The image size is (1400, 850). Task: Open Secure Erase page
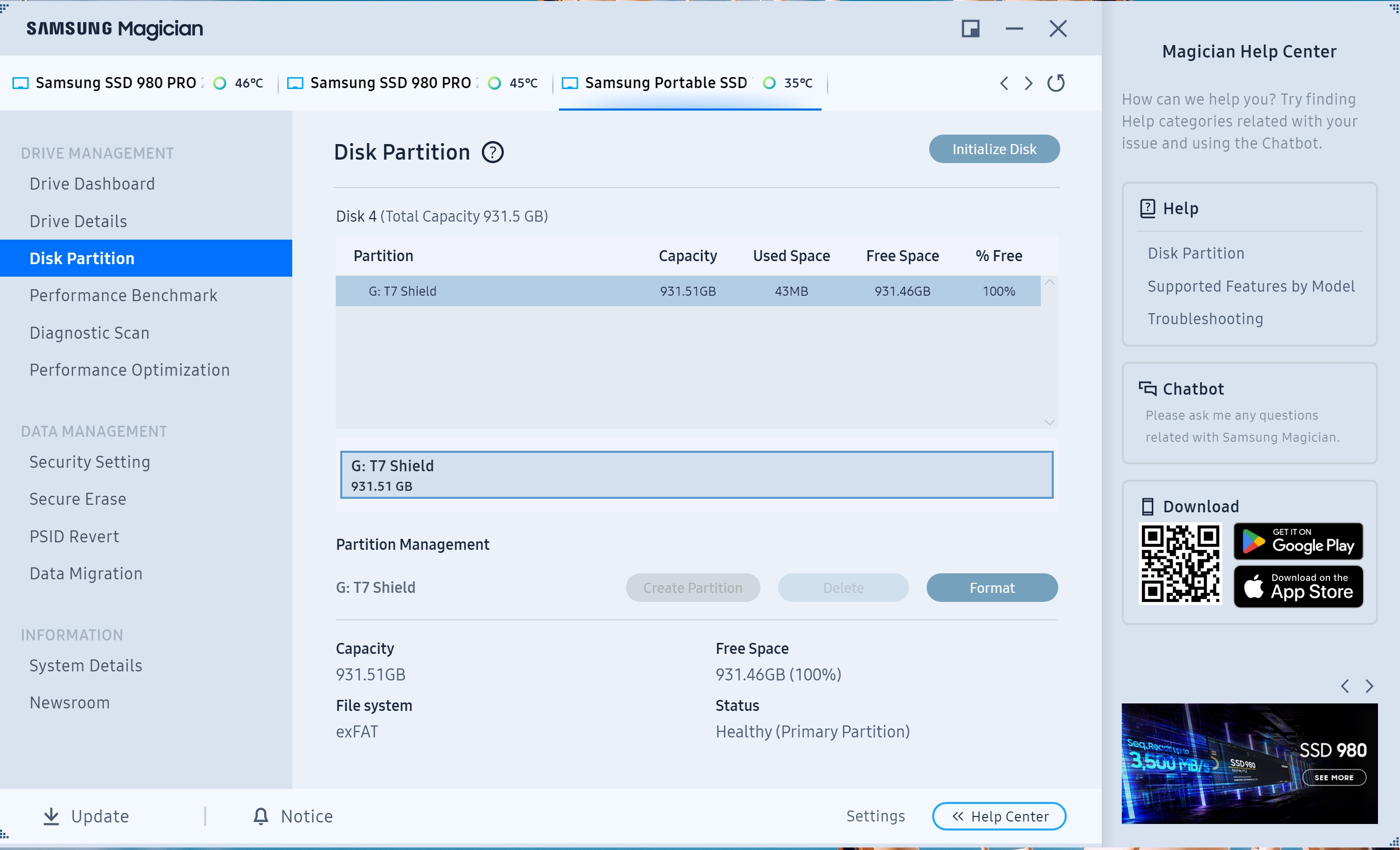(x=78, y=499)
